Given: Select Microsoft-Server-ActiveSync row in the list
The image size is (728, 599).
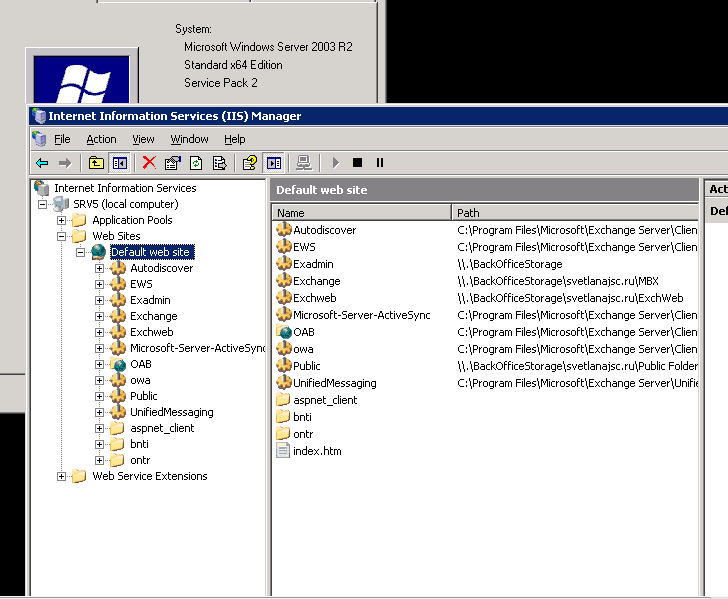Looking at the screenshot, I should coord(485,315).
